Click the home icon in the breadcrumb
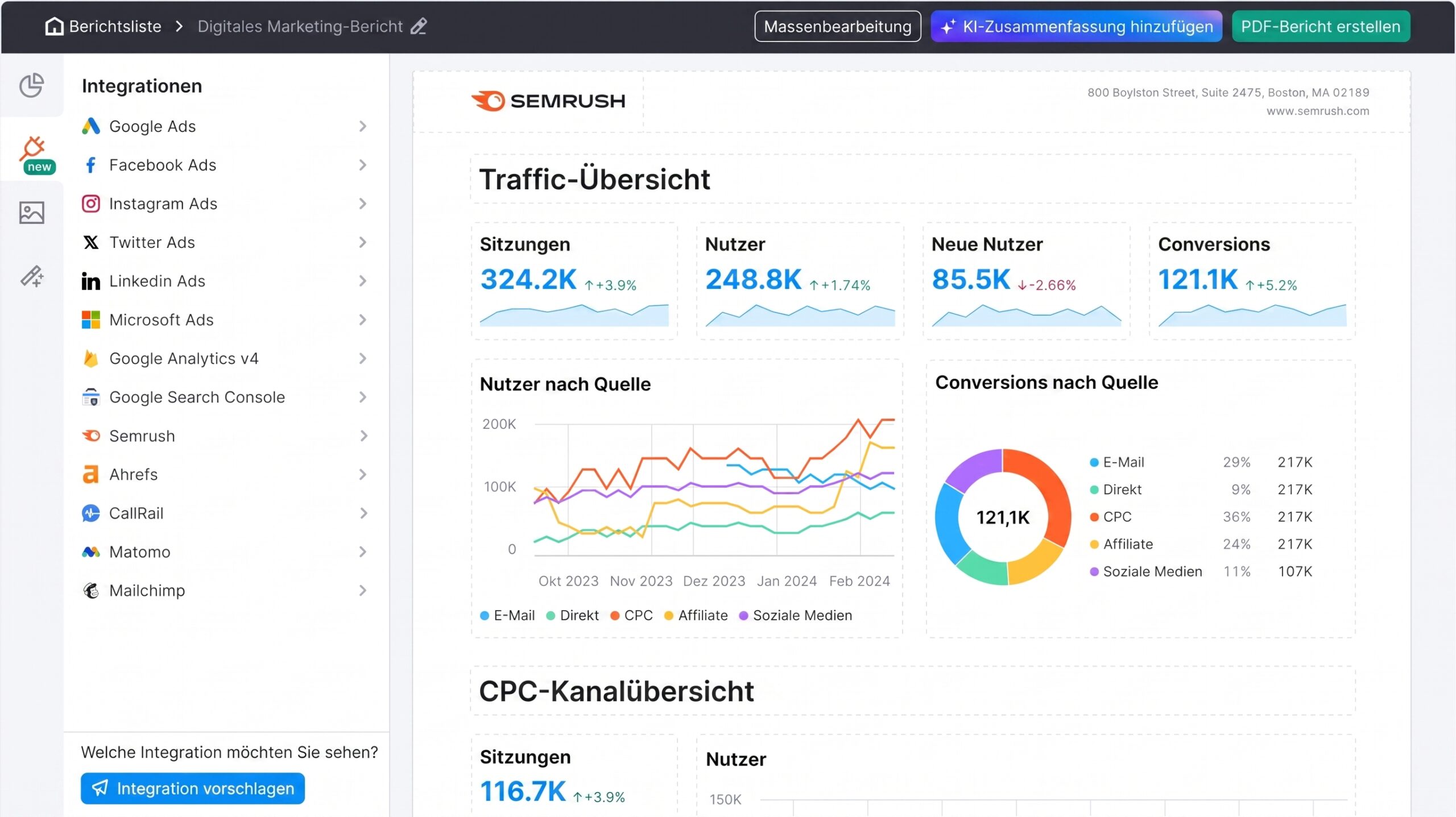The image size is (1456, 817). click(x=54, y=26)
